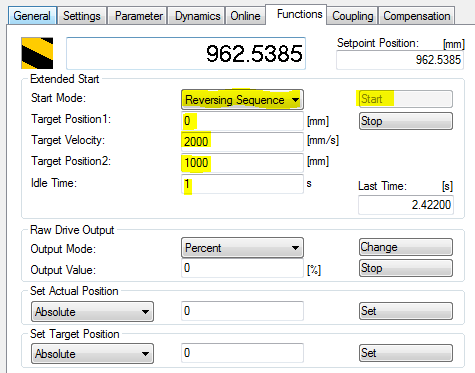Click the Target Position2 input field
475x373 pixels.
click(x=242, y=163)
